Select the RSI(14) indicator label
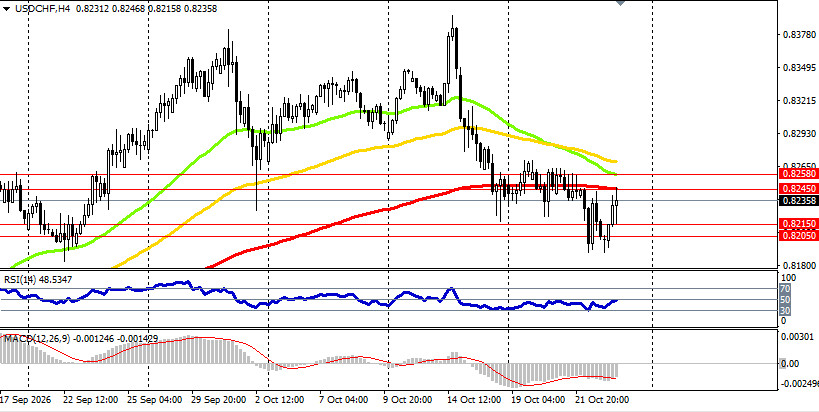The image size is (819, 412). point(18,280)
